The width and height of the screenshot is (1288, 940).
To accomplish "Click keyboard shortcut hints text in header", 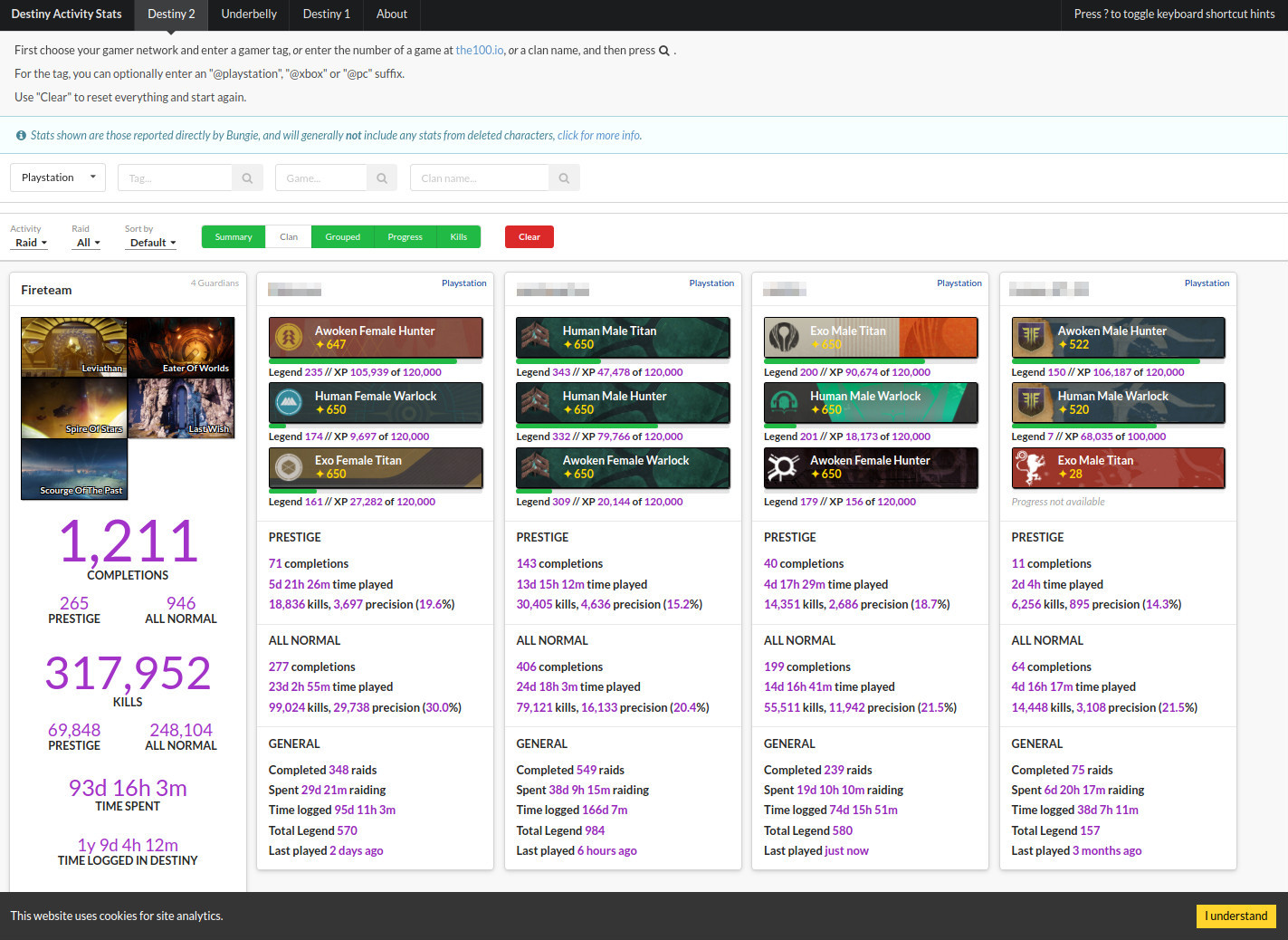I will [x=1174, y=14].
